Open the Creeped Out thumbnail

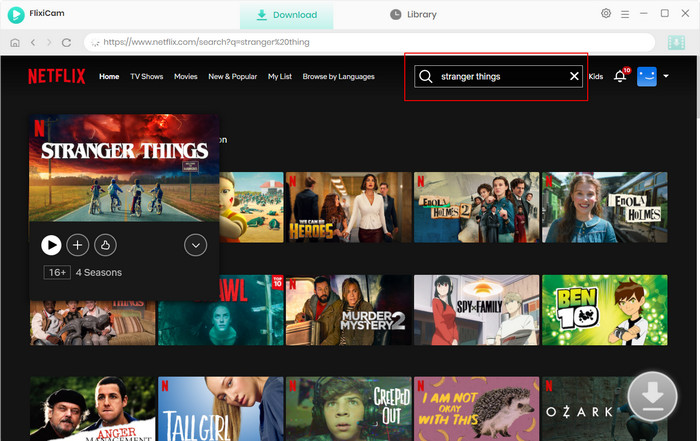349,409
